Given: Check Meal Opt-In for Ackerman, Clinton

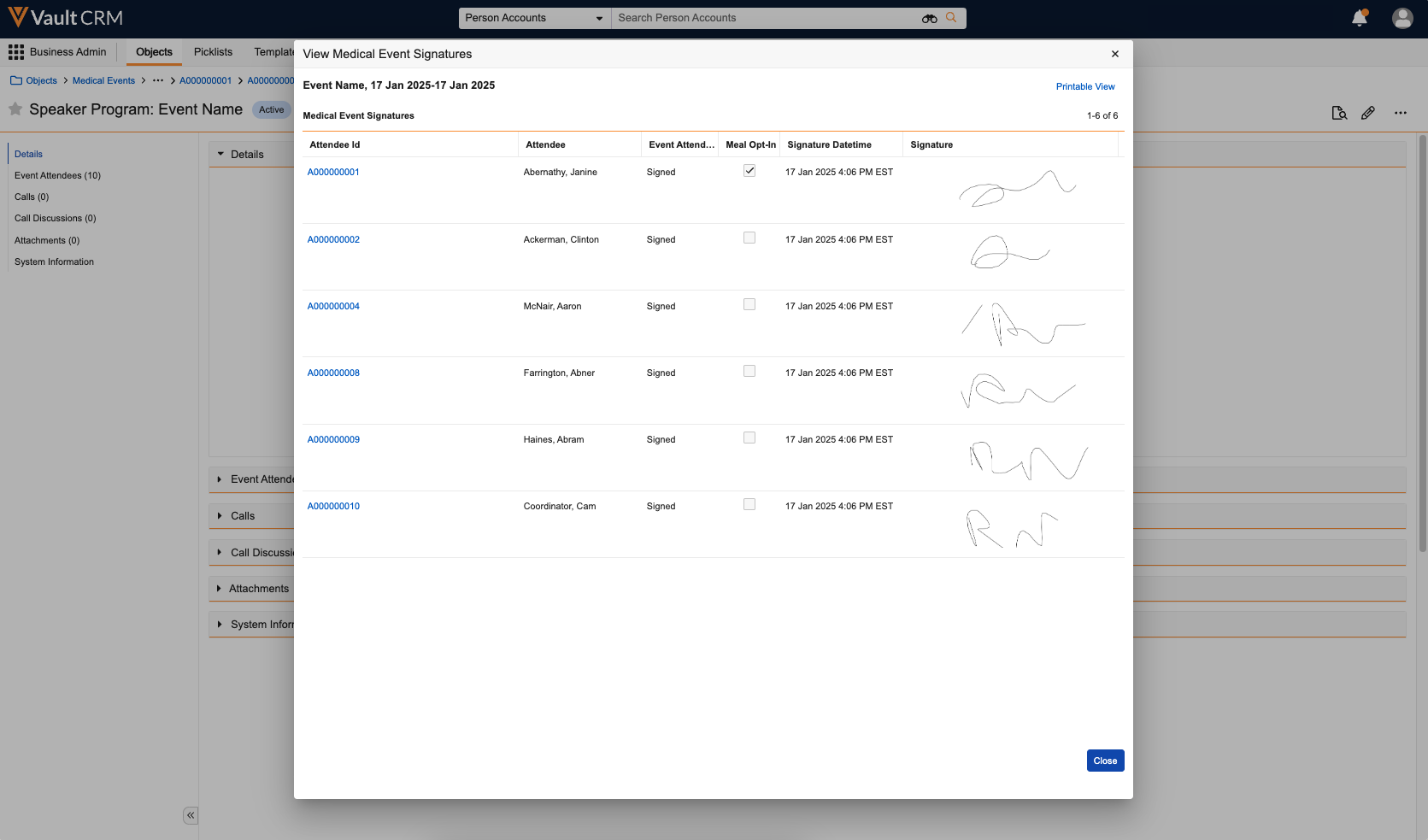Looking at the screenshot, I should (749, 238).
